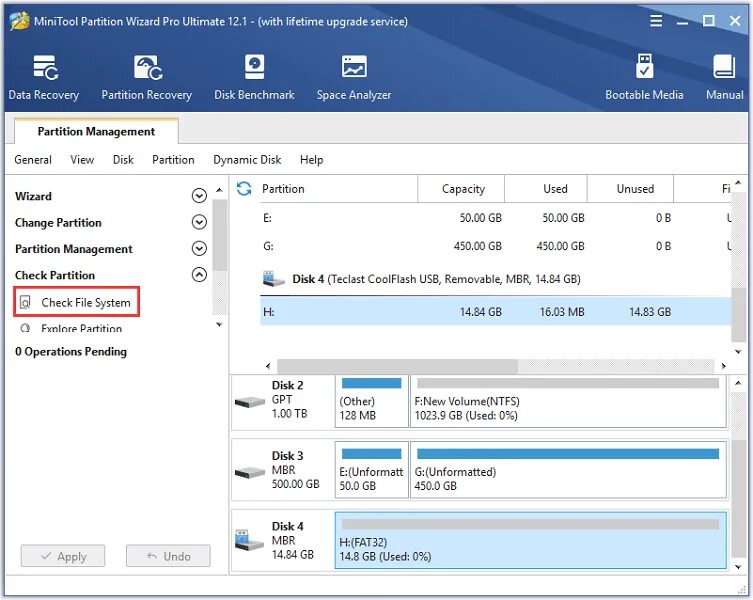Viewport: 753px width, 600px height.
Task: Click the Disk 4 USB icon in the partition list
Action: [274, 279]
